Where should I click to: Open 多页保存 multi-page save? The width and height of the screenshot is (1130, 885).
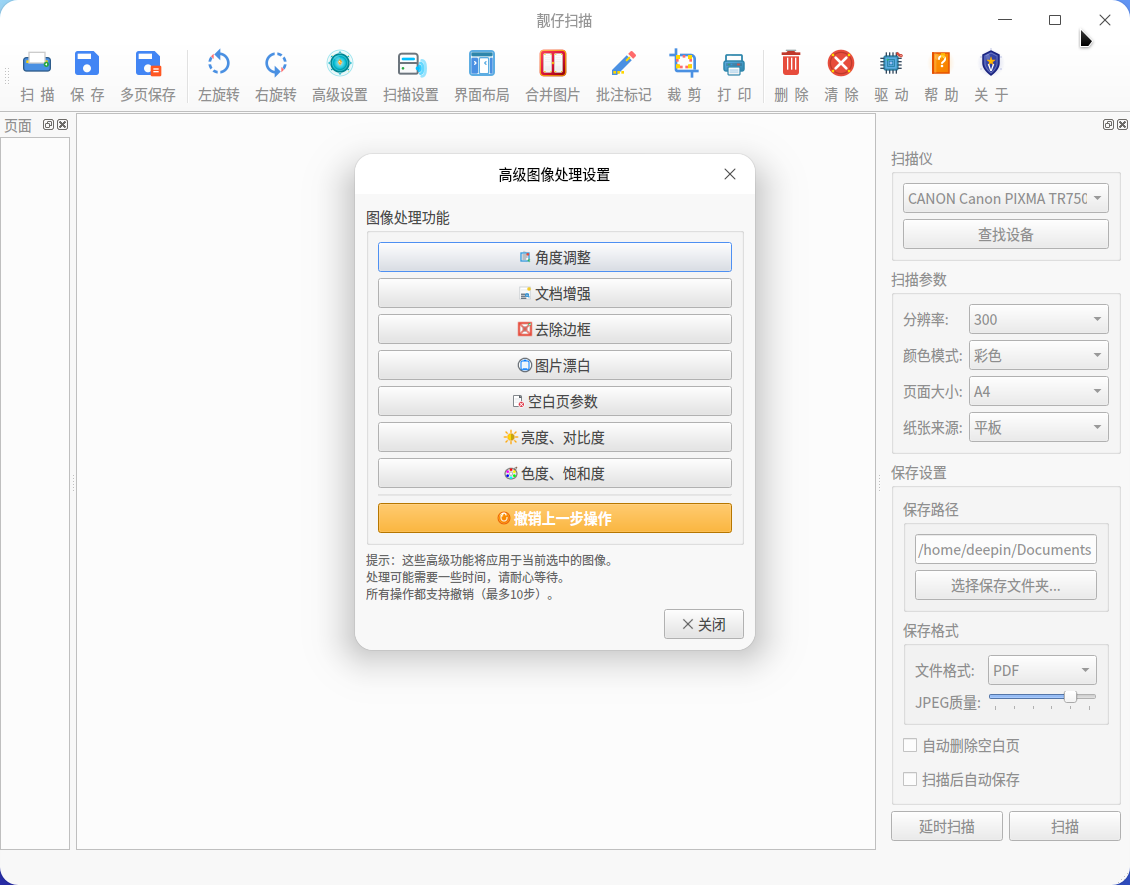(x=148, y=63)
